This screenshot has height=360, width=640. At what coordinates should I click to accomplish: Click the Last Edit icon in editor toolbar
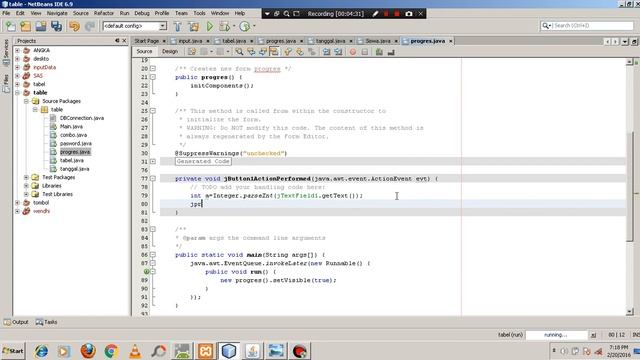pos(192,52)
